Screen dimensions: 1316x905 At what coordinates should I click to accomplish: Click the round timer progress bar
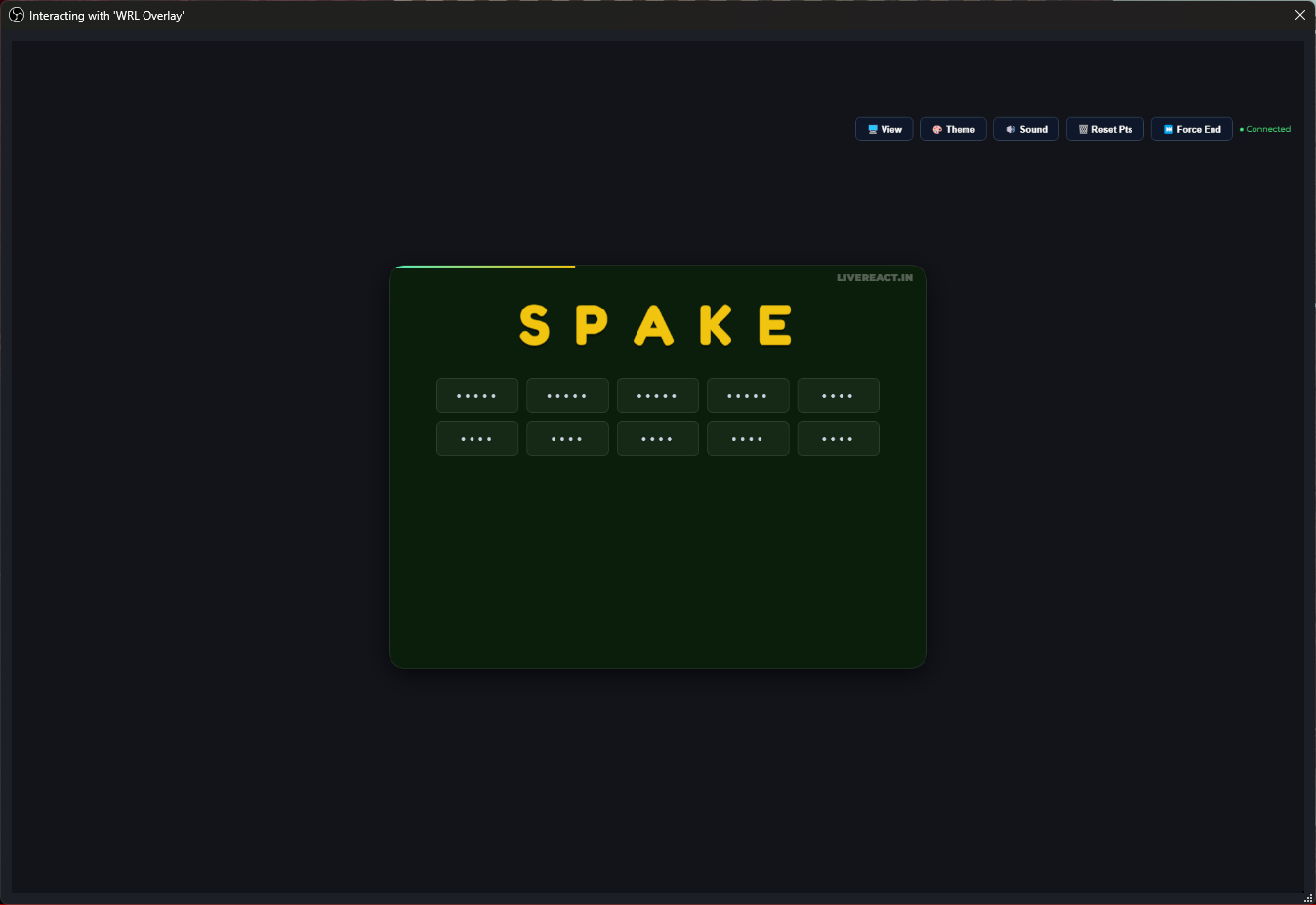coord(484,267)
